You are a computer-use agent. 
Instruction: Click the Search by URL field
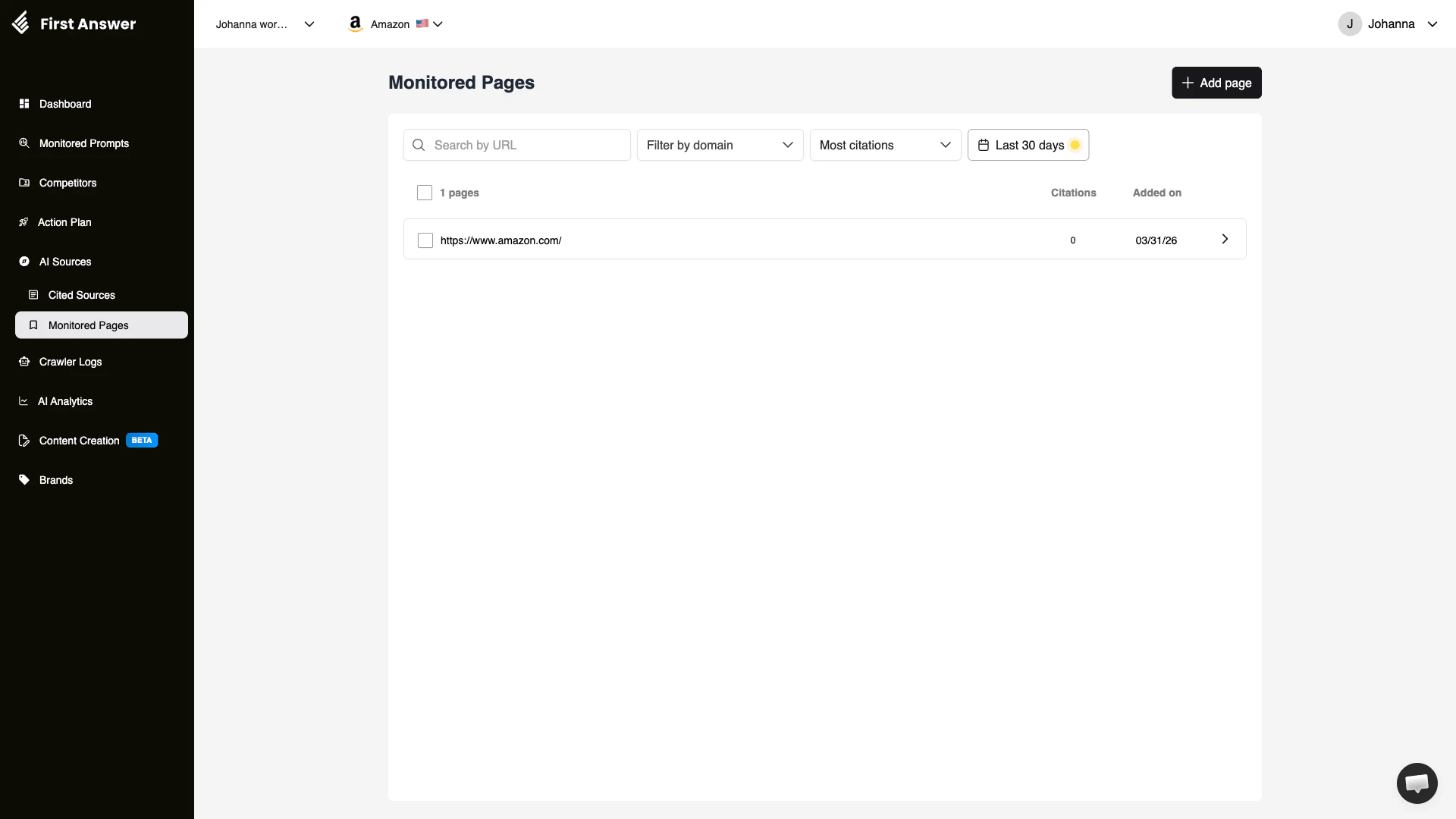(x=516, y=144)
